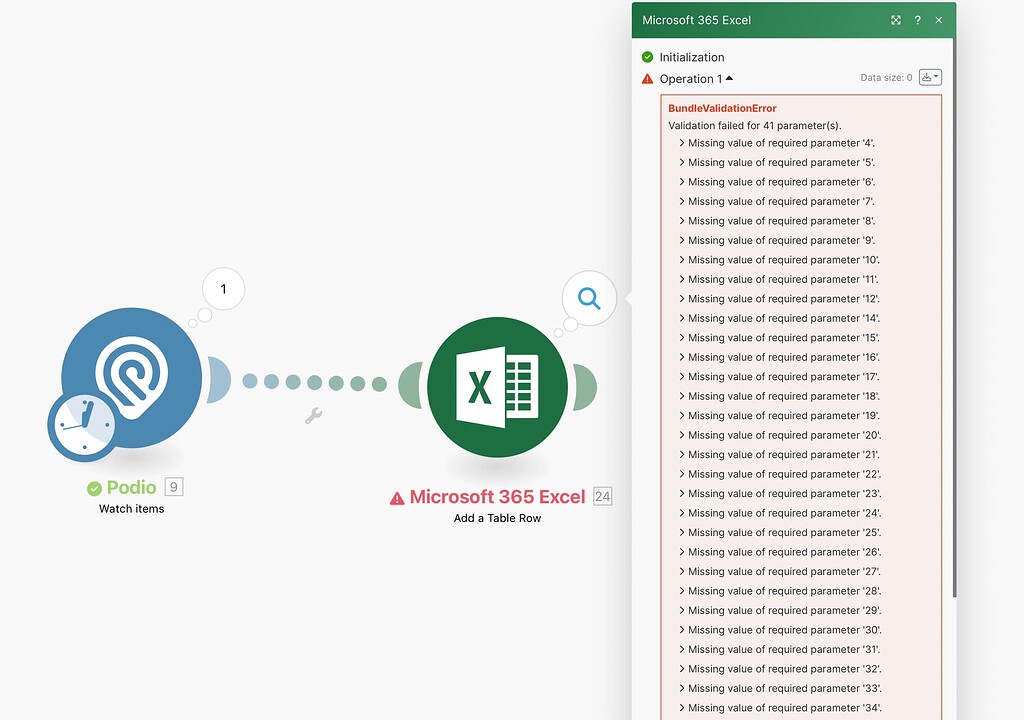Image resolution: width=1024 pixels, height=720 pixels.
Task: Open the Microsoft 365 Excel module
Action: pos(497,388)
